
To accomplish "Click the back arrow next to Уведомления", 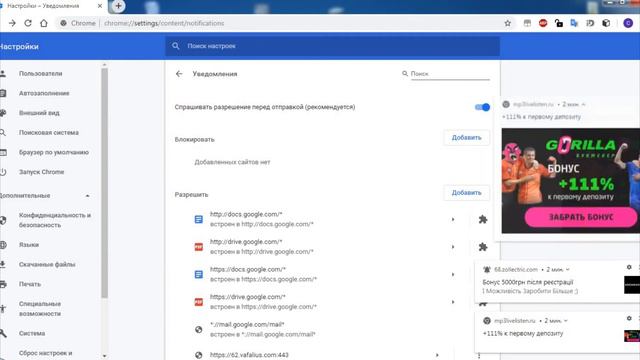I will point(179,74).
